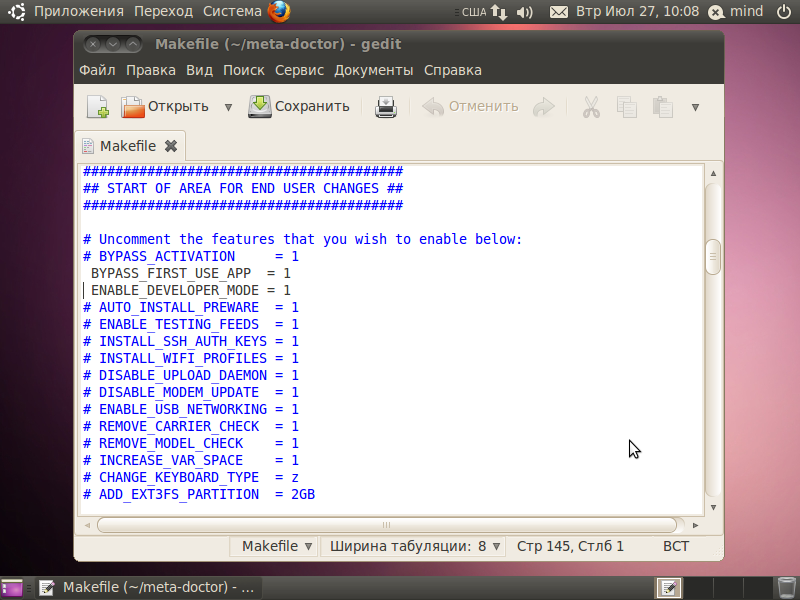Click the Отменить undo button
This screenshot has height=600, width=800.
point(471,106)
